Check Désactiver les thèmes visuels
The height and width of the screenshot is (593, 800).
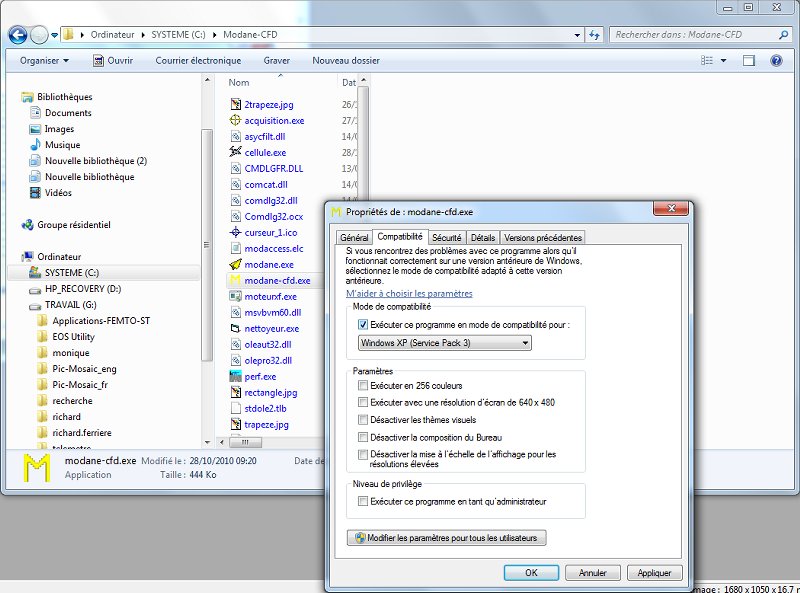(x=363, y=419)
